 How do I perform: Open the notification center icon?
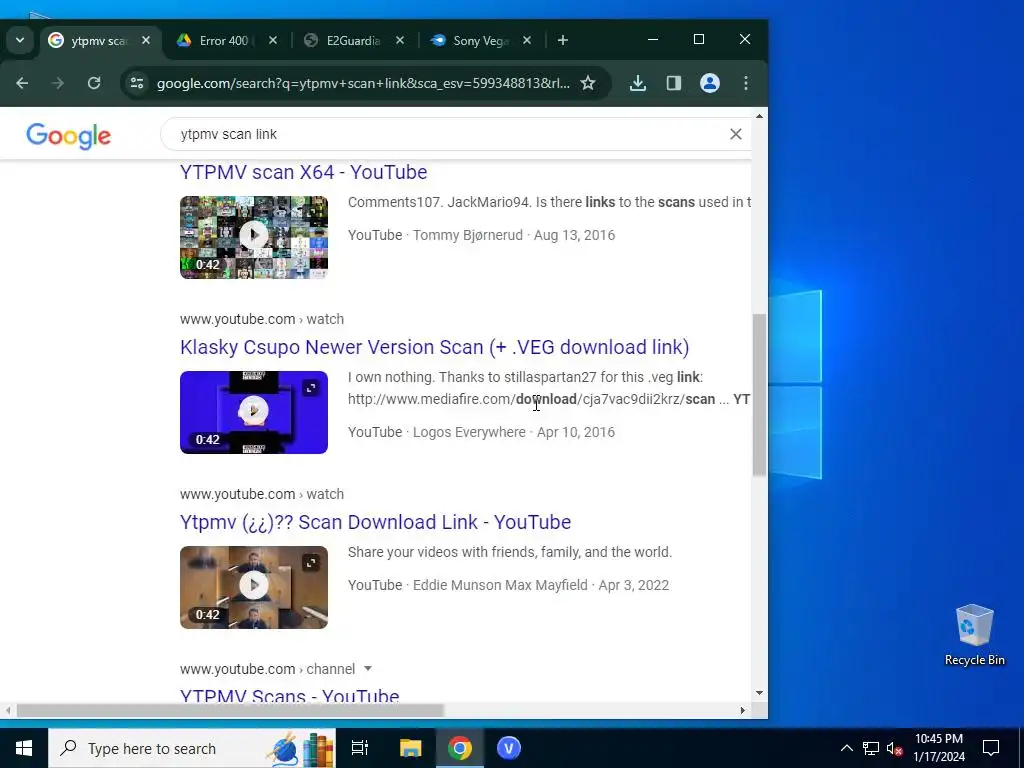pos(991,748)
